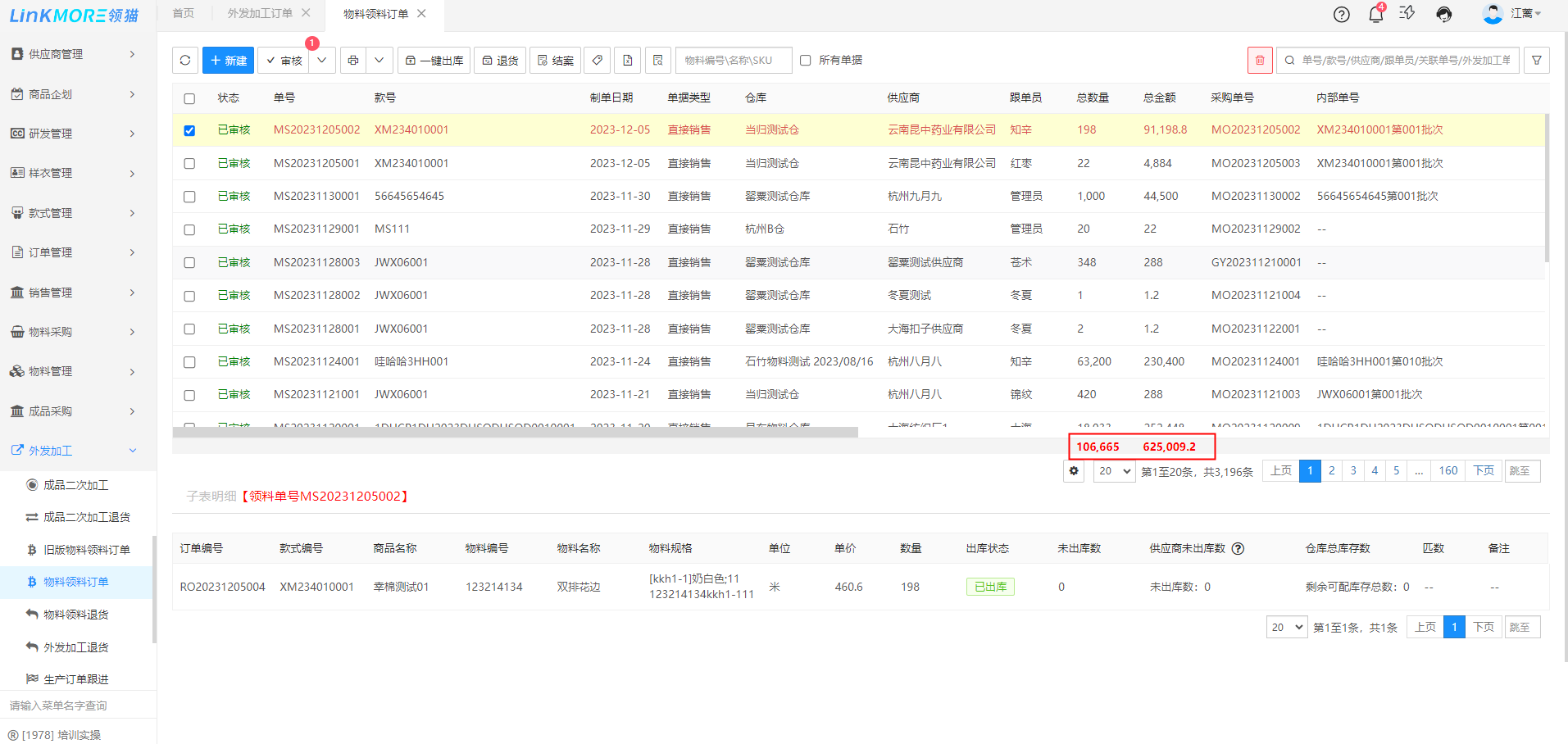
Task: Open table settings gear icon
Action: [1074, 471]
